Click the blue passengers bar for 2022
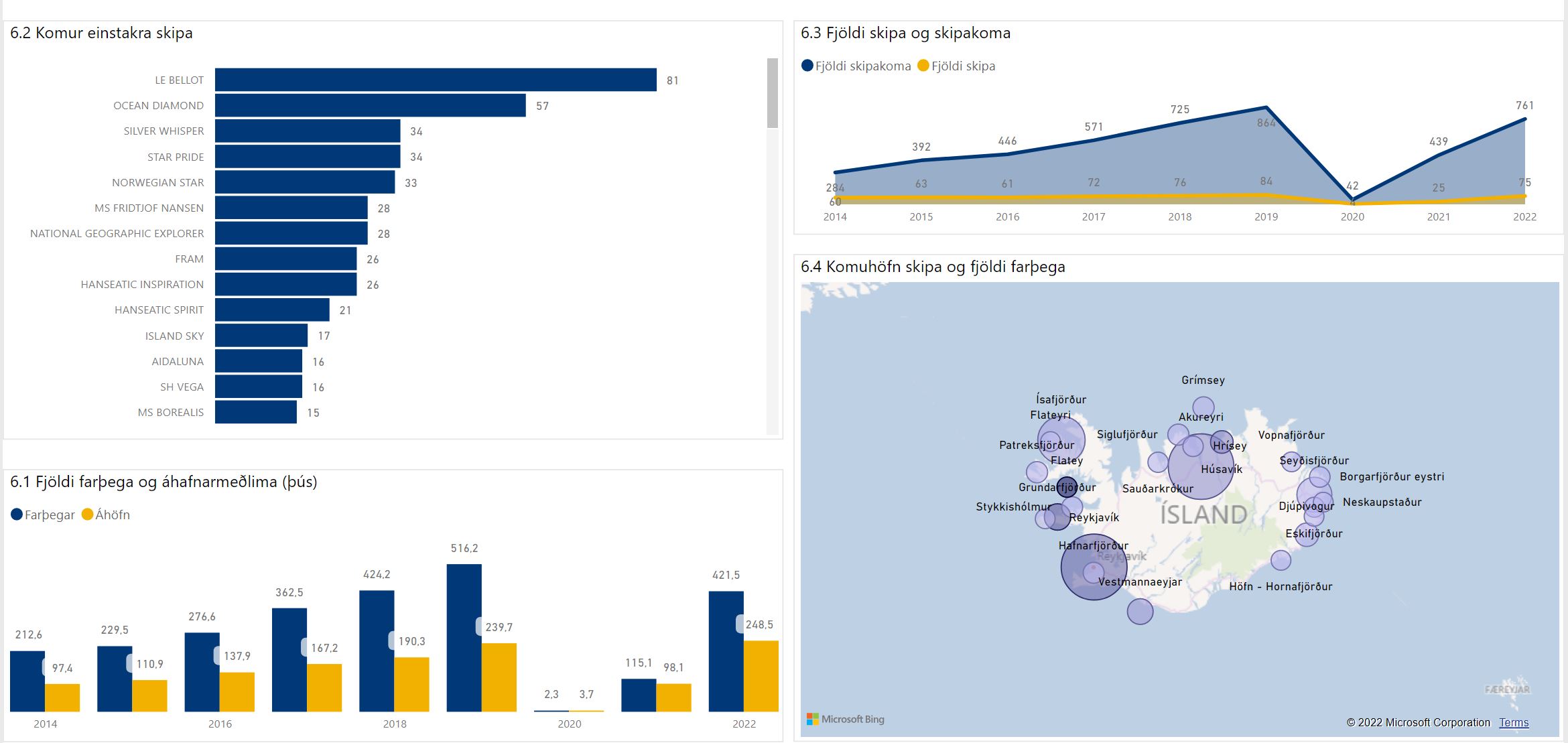Screen dimensions: 1568x743 click(x=726, y=651)
